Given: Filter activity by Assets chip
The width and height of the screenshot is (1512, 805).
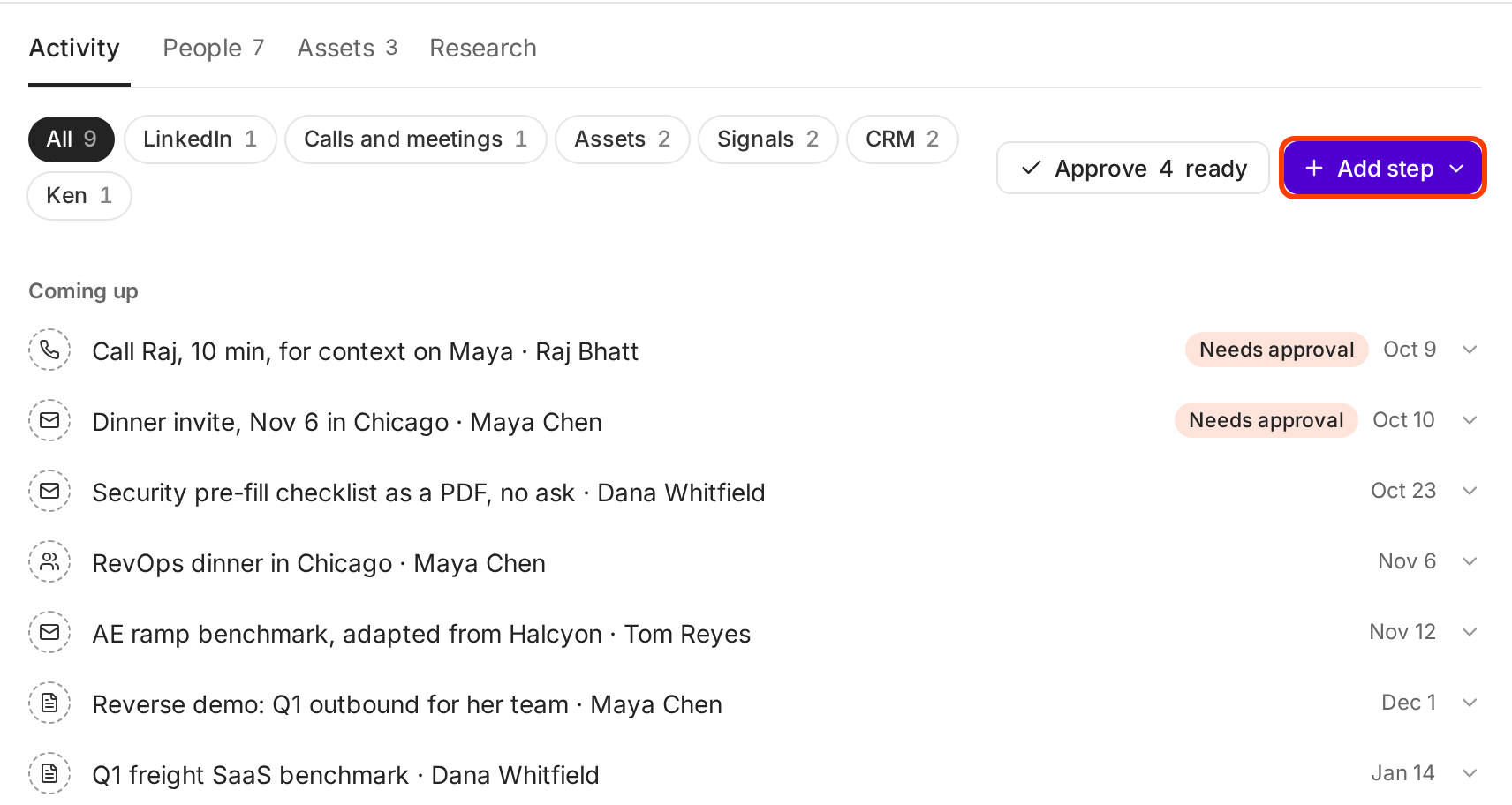Looking at the screenshot, I should pyautogui.click(x=623, y=139).
